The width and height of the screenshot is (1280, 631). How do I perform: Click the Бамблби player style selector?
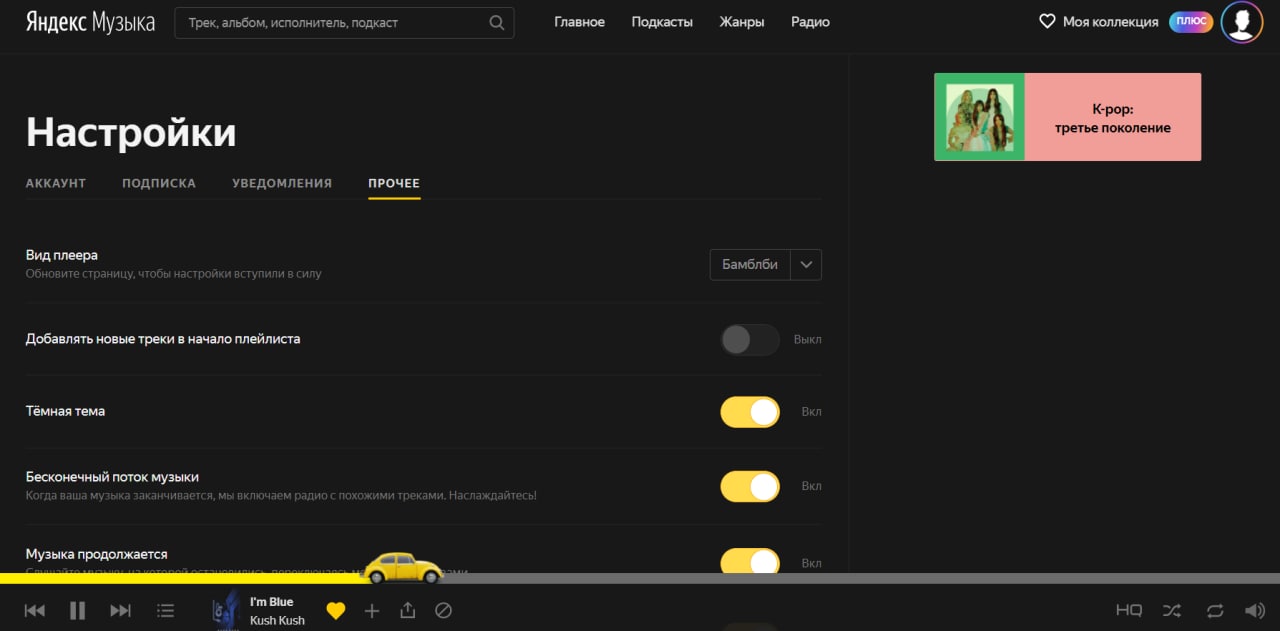tap(750, 264)
